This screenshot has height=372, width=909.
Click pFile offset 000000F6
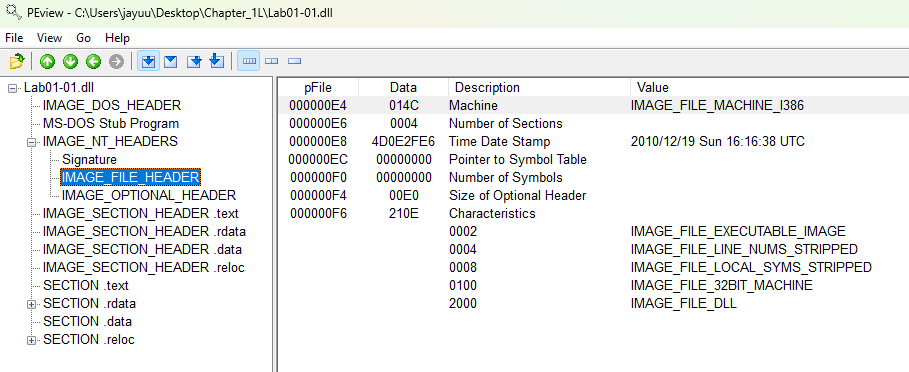[318, 214]
